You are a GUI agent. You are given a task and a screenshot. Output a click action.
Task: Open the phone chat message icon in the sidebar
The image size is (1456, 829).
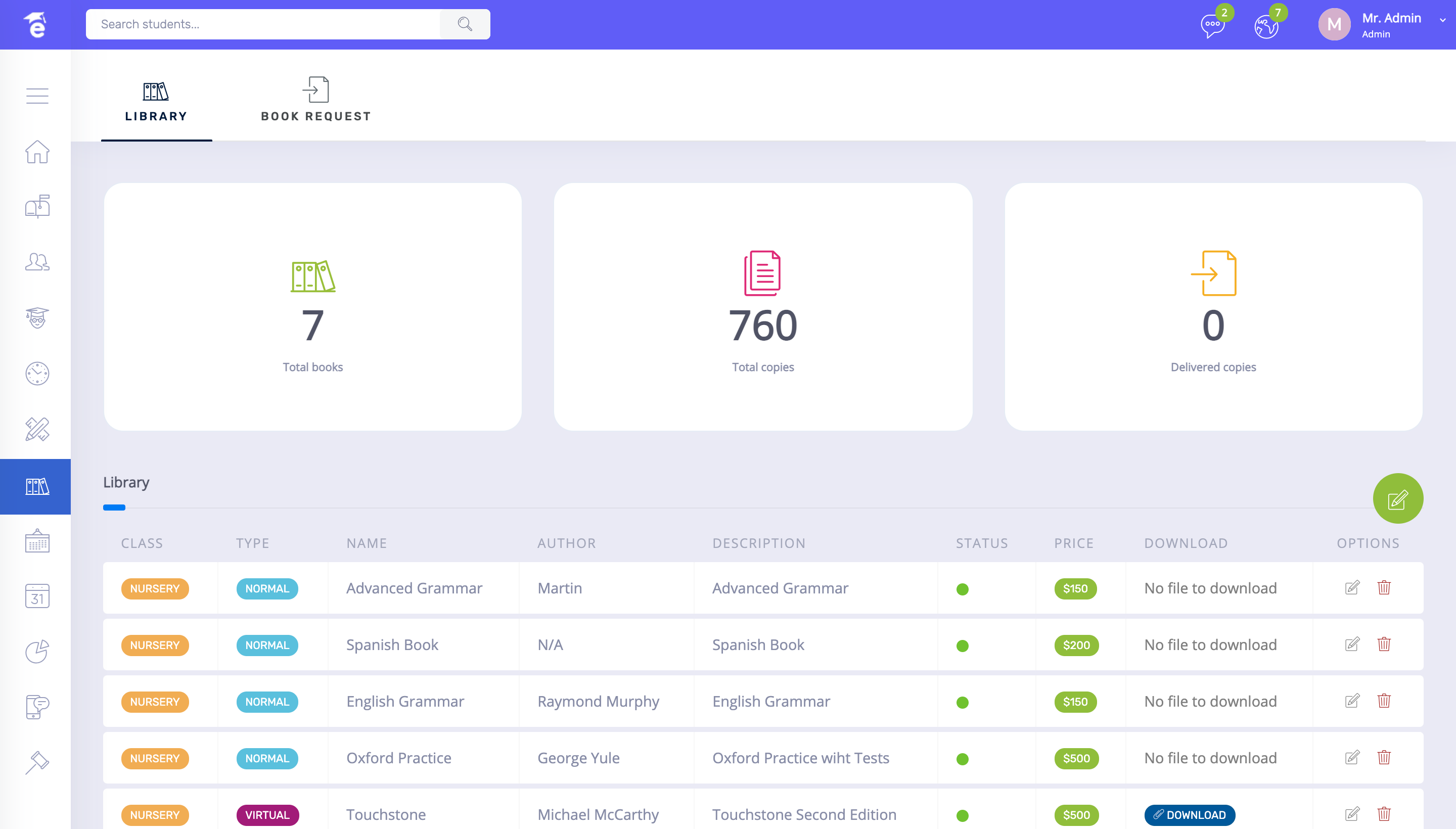pos(37,707)
